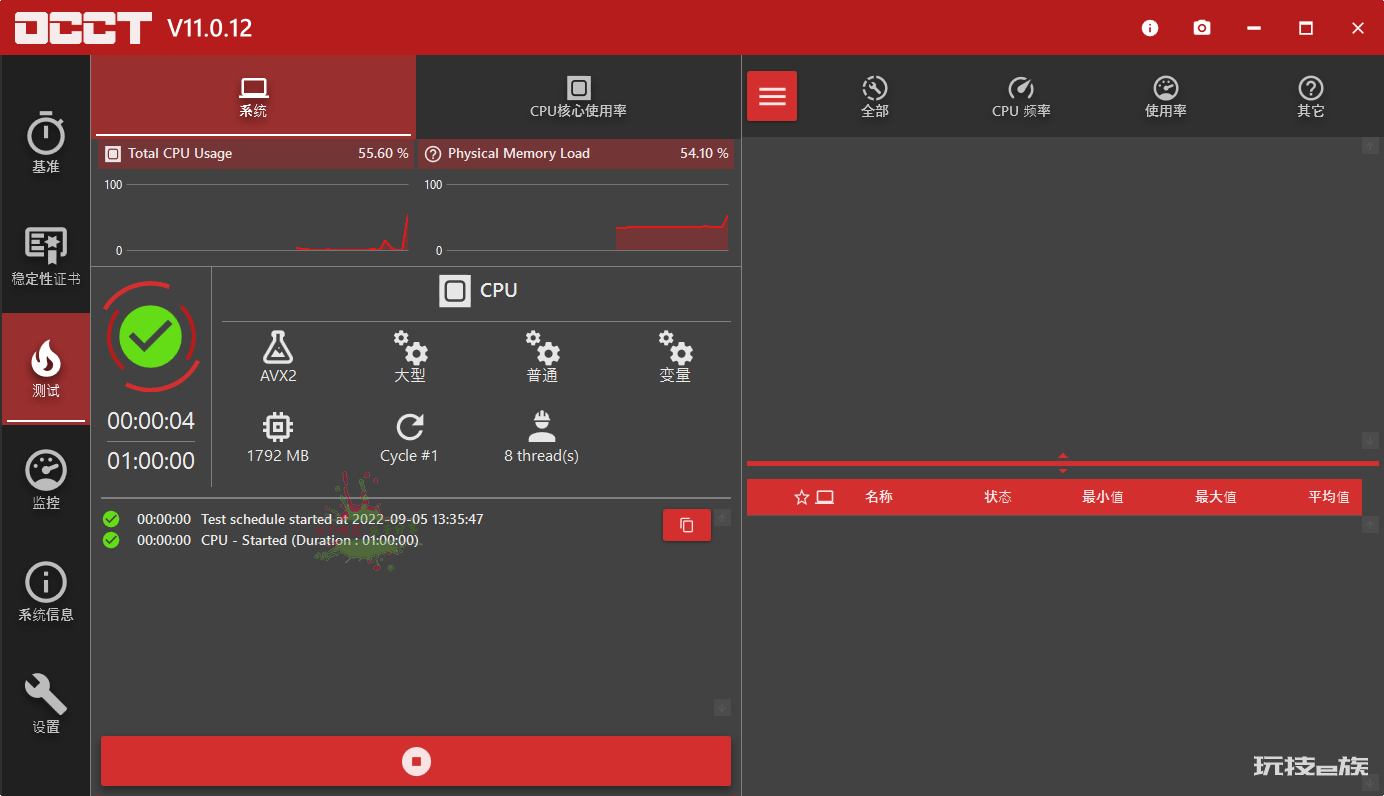1384x796 pixels.
Task: Click the computer column header icon
Action: point(825,497)
